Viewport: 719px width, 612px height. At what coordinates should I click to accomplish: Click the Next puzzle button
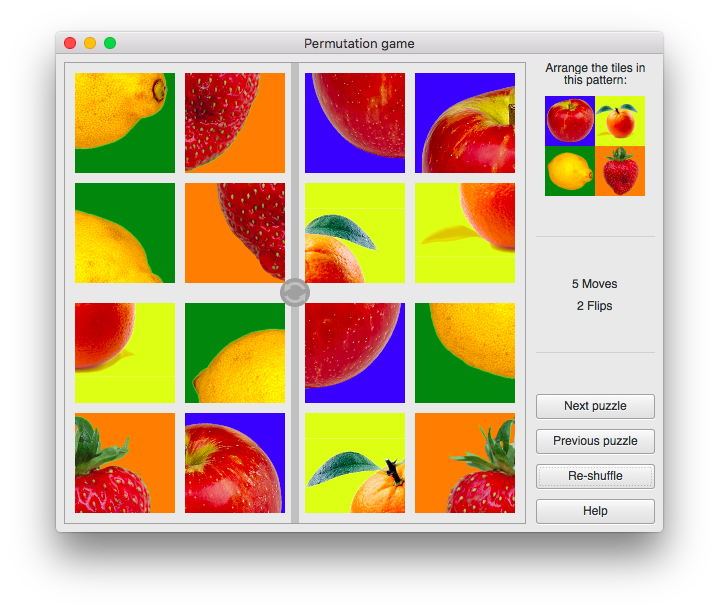(x=595, y=406)
